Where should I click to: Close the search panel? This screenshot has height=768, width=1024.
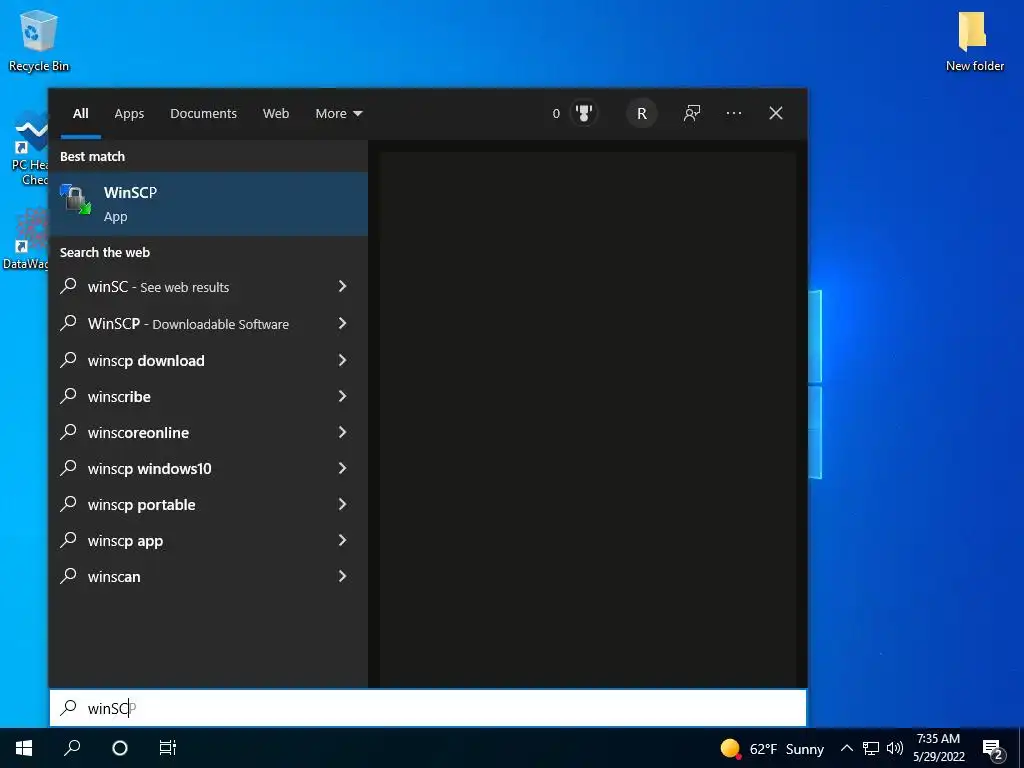(776, 114)
